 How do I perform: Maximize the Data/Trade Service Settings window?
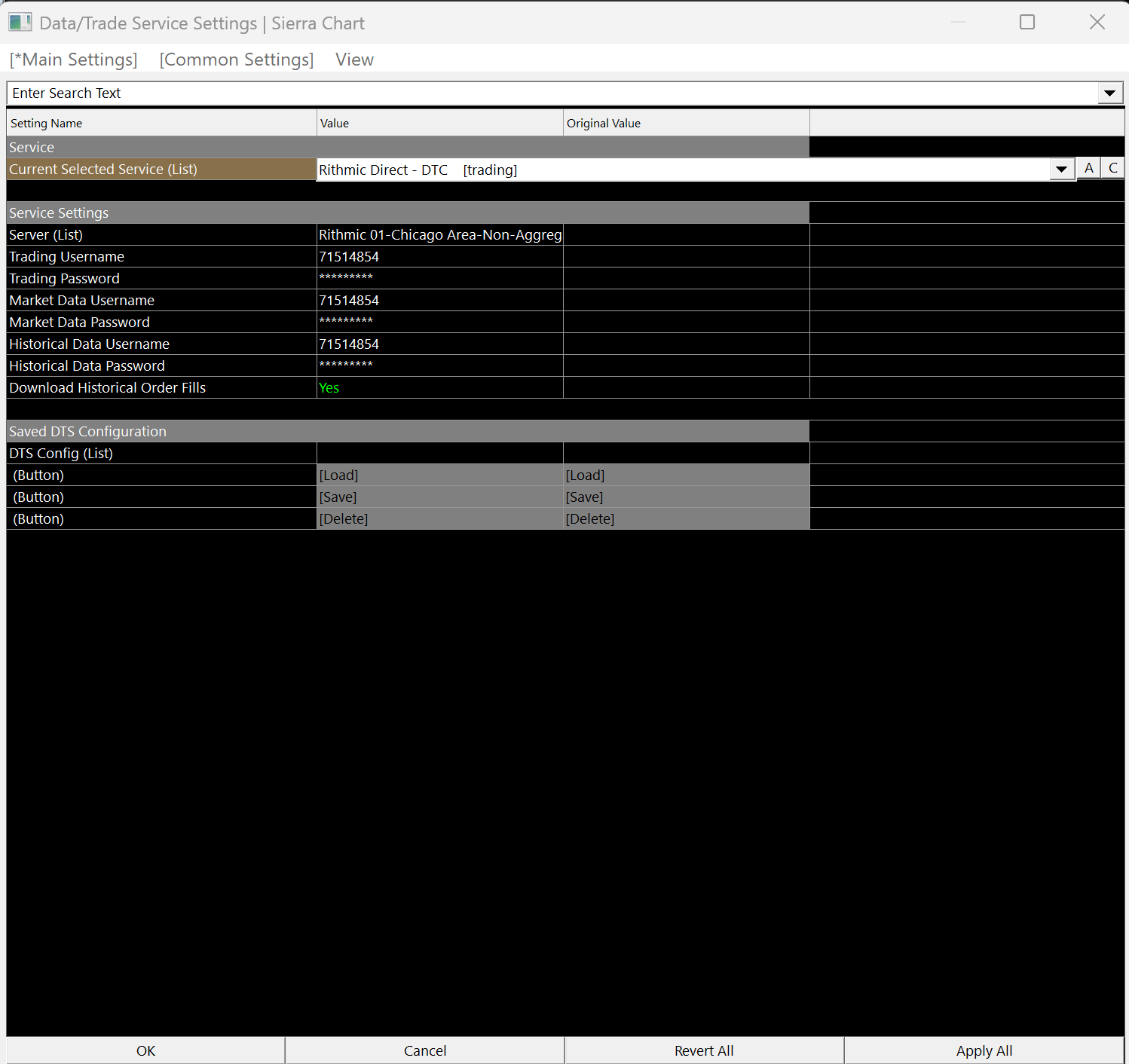pyautogui.click(x=1027, y=22)
